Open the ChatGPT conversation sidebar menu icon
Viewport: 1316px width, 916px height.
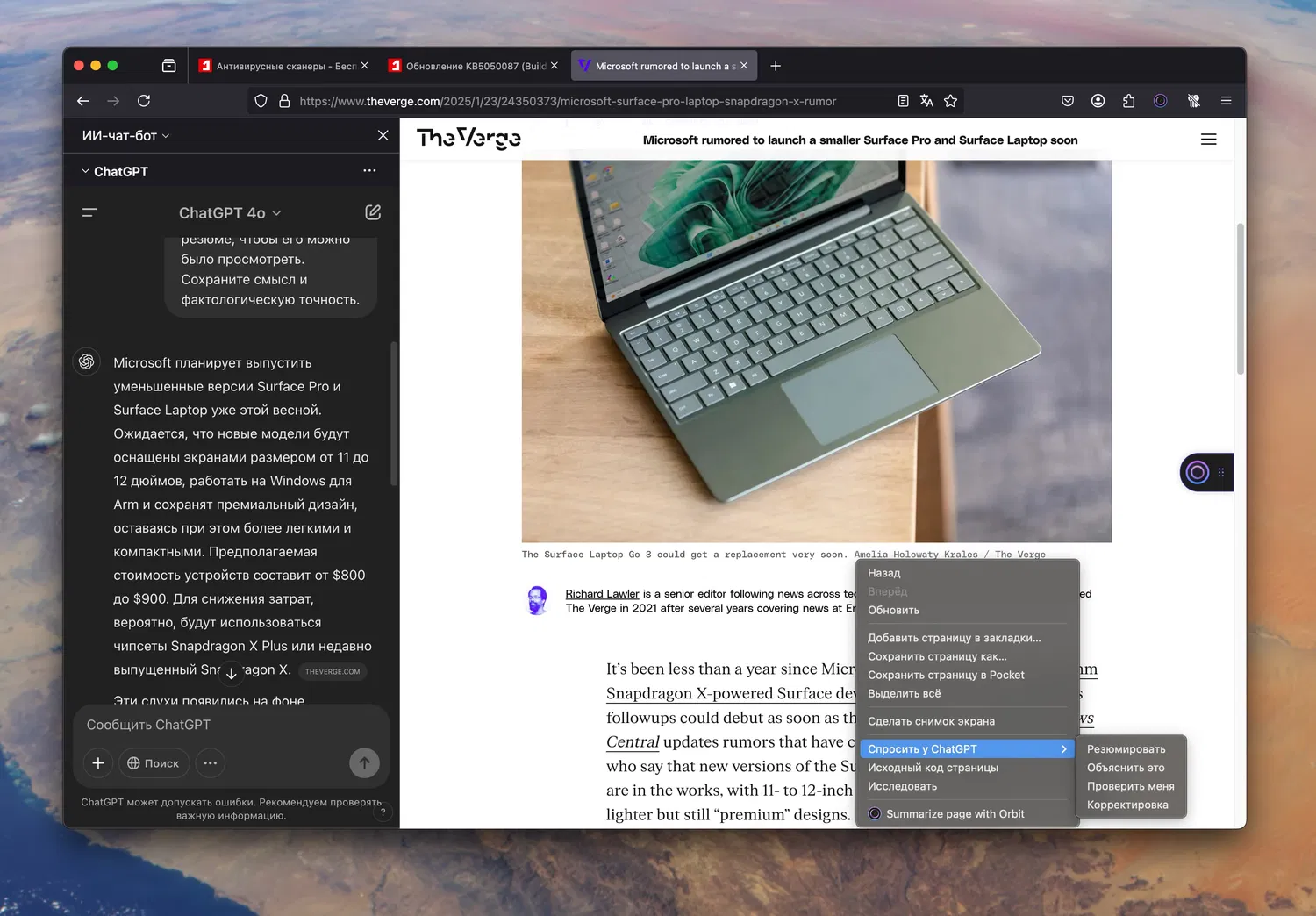tap(89, 212)
